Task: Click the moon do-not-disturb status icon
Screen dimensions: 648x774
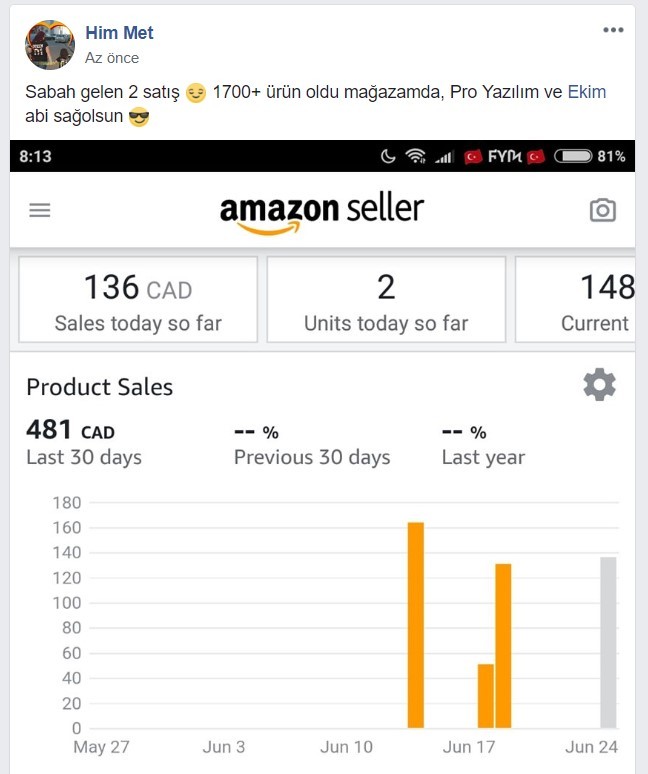Action: tap(388, 156)
